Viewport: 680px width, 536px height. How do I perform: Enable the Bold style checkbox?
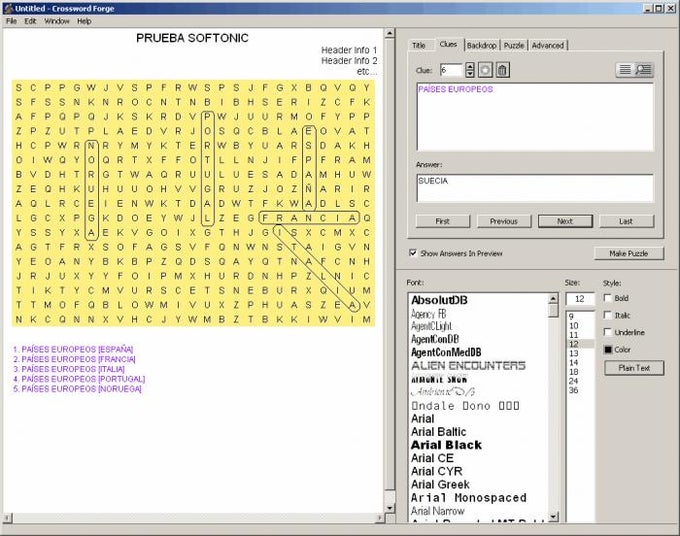pos(608,298)
